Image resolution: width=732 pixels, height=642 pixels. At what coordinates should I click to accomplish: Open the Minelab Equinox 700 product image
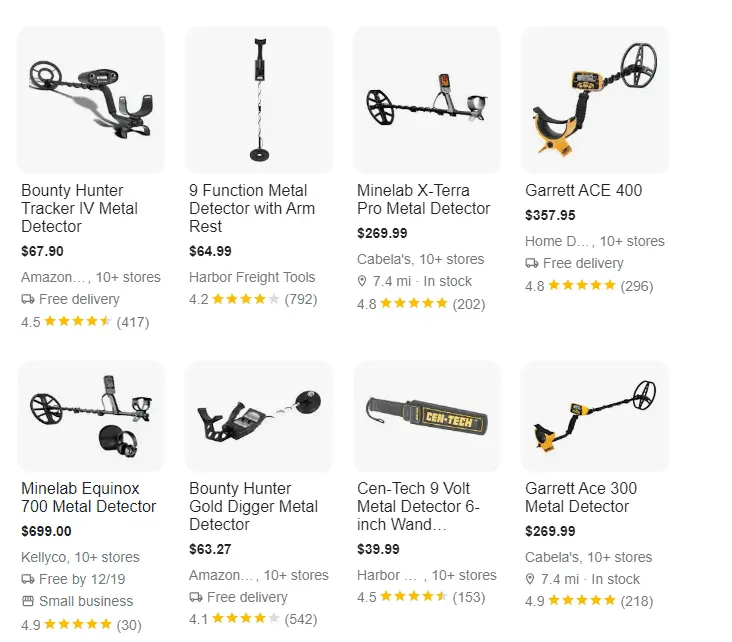tap(91, 416)
